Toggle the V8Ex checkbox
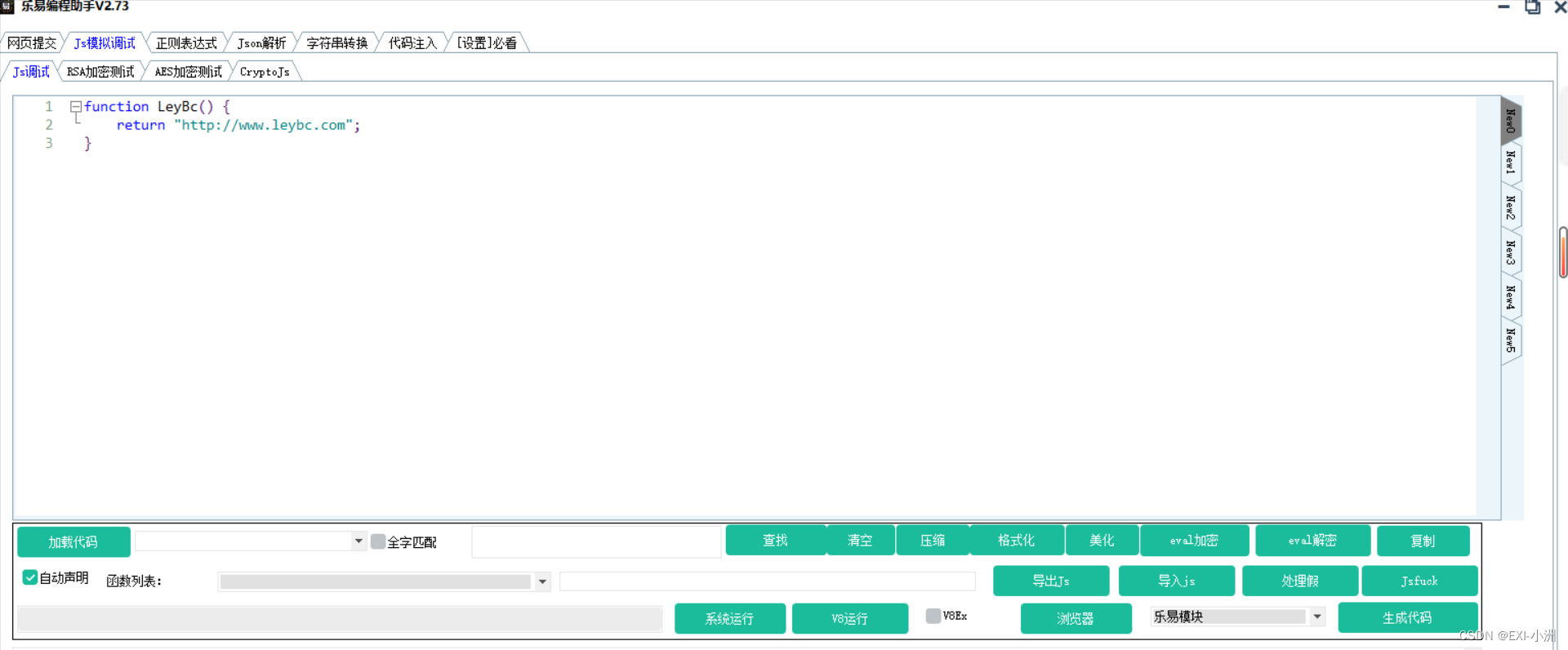 coord(933,616)
